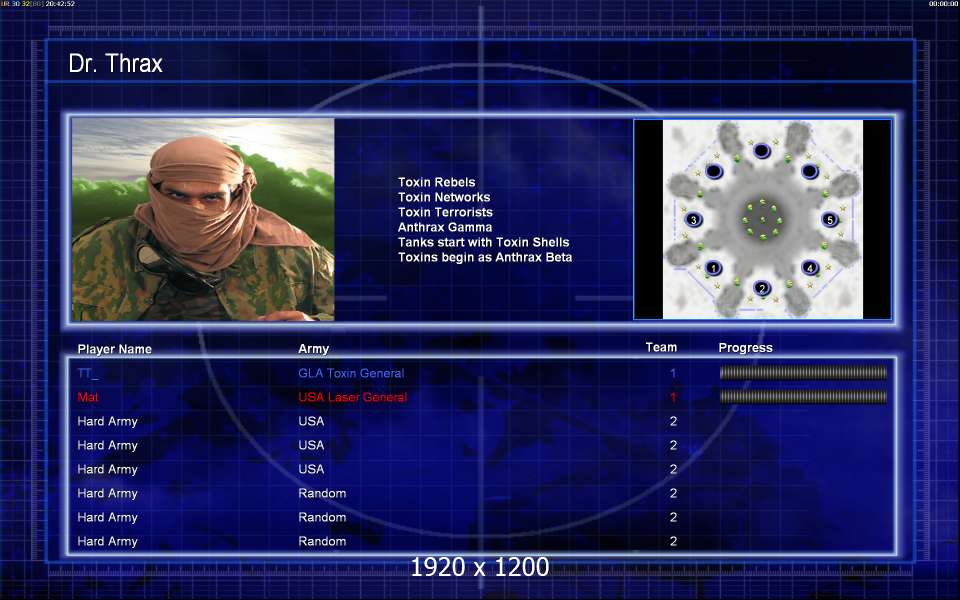Click the Army column header
Image resolution: width=960 pixels, height=600 pixels.
(313, 349)
